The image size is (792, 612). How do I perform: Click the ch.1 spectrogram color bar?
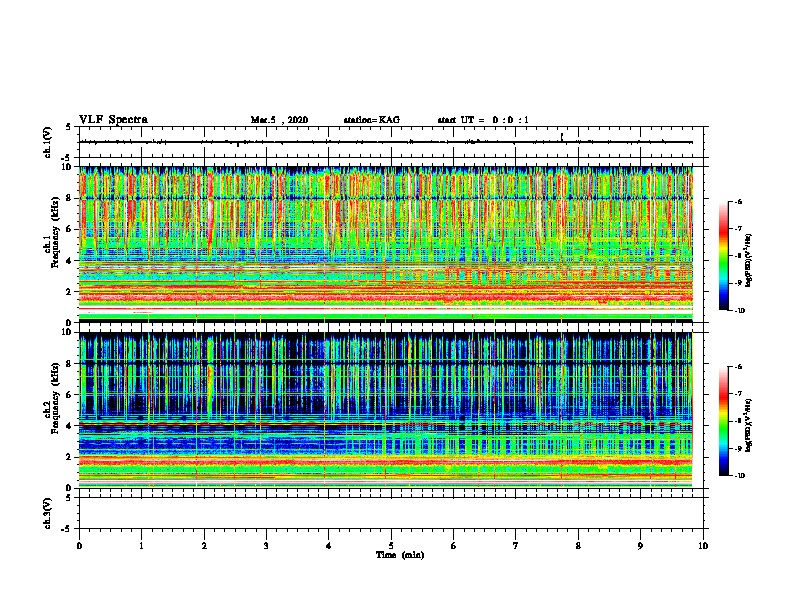pyautogui.click(x=724, y=256)
